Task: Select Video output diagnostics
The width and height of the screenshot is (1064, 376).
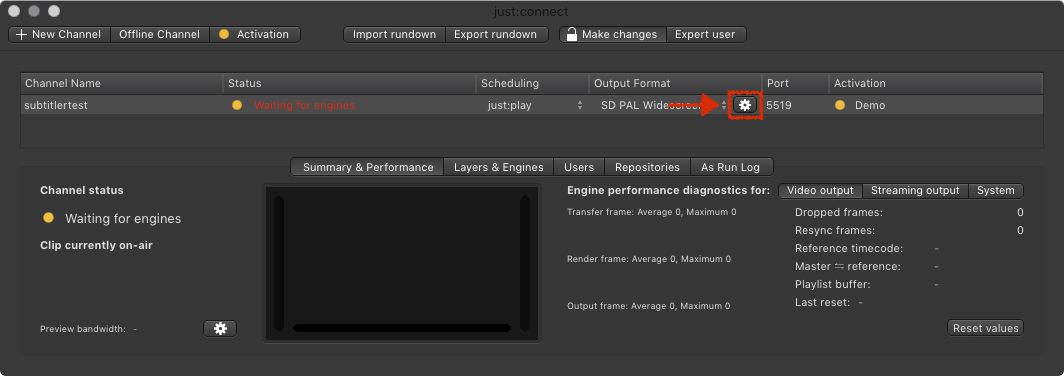Action: click(x=820, y=191)
